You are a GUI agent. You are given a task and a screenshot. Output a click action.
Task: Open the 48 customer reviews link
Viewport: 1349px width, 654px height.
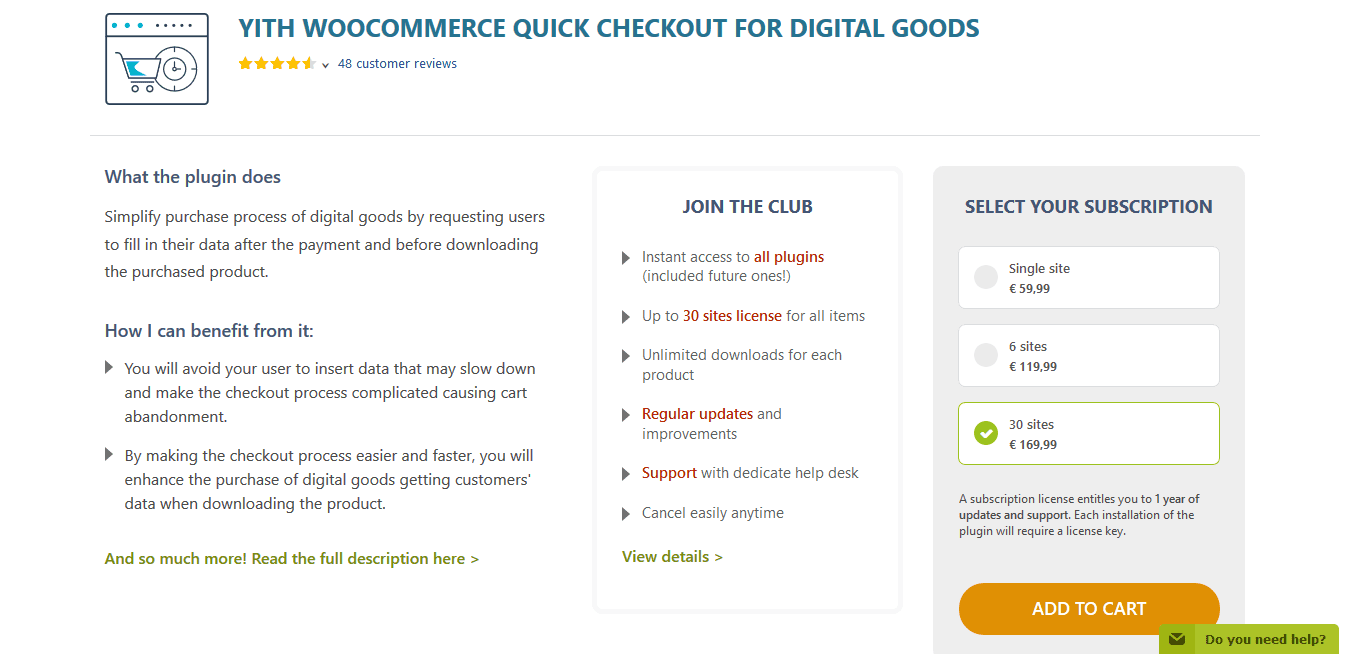397,63
